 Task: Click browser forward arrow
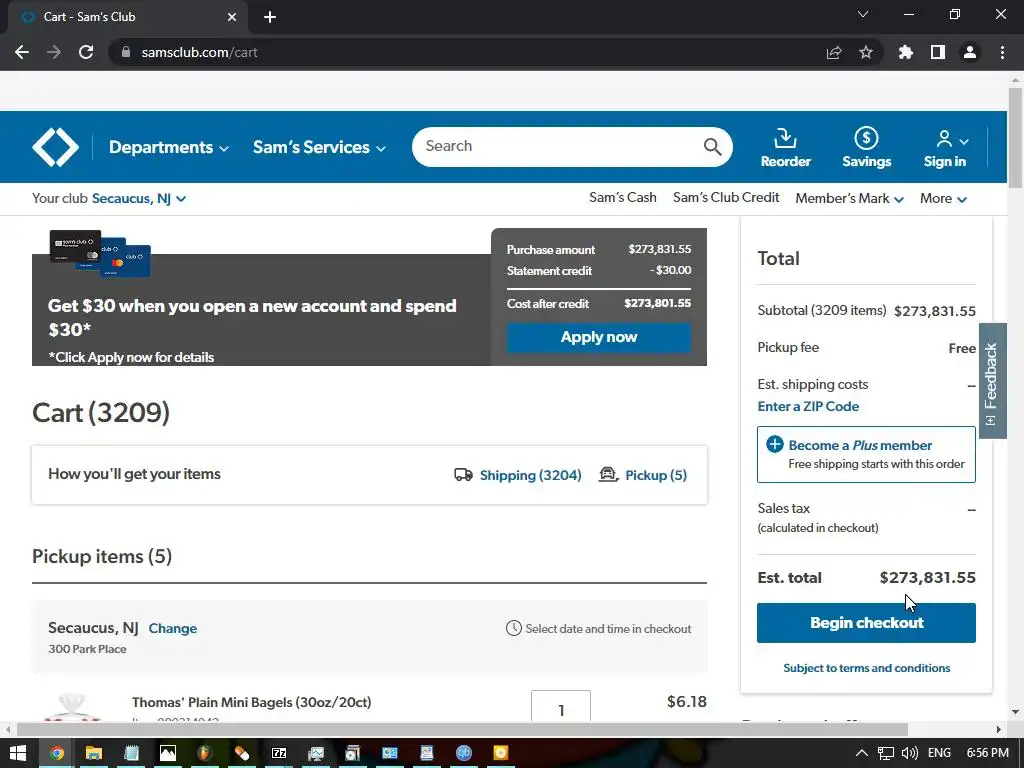(54, 52)
